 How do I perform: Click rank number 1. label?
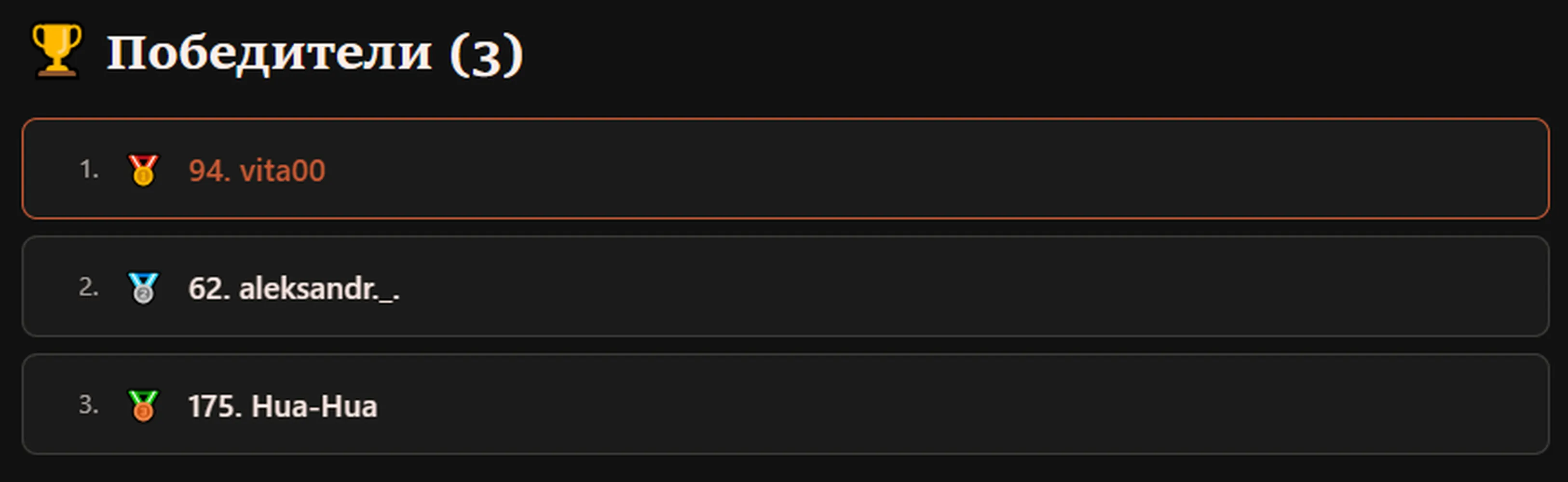(x=89, y=170)
